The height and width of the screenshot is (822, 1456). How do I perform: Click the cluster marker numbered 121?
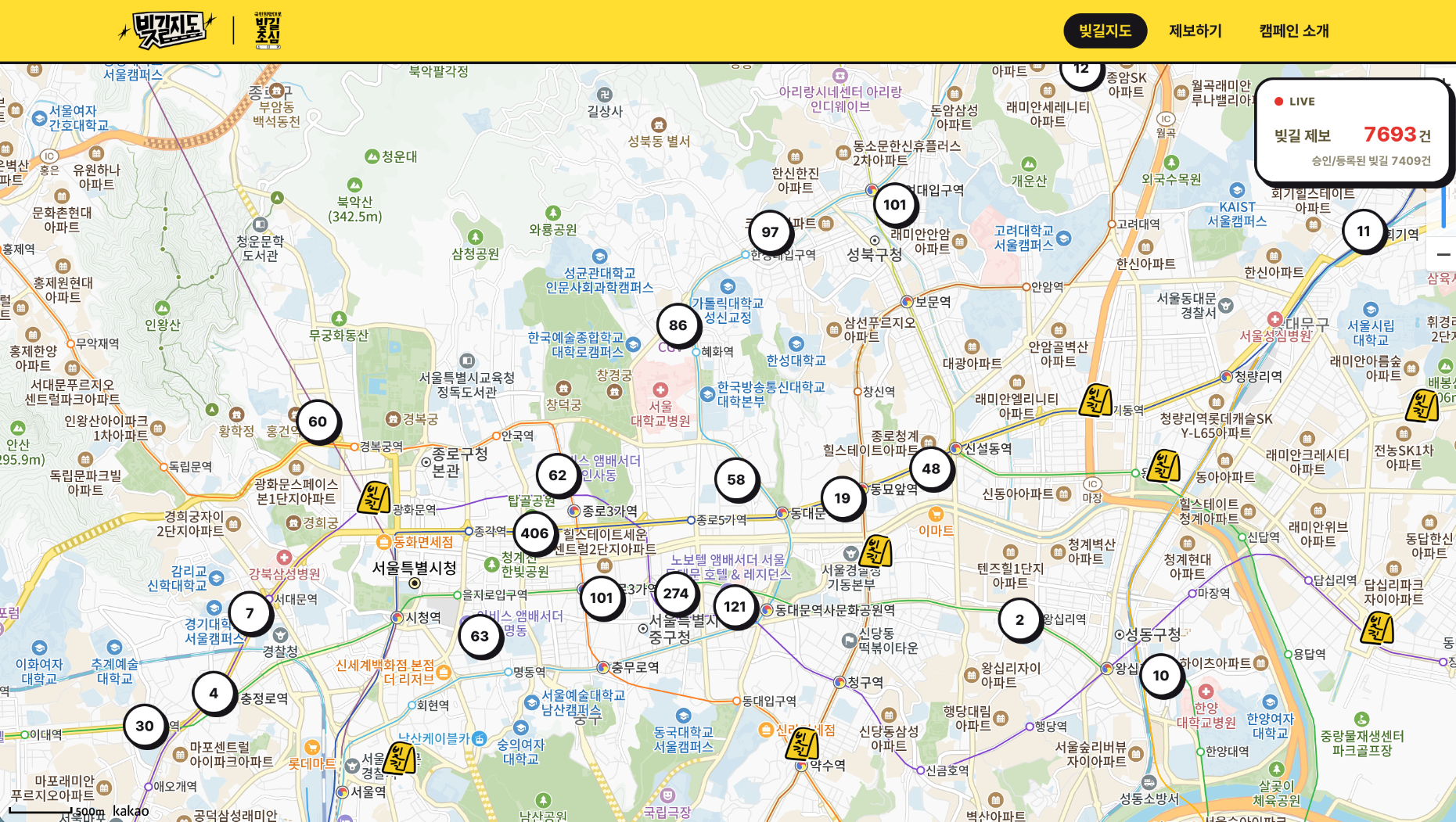pyautogui.click(x=735, y=606)
